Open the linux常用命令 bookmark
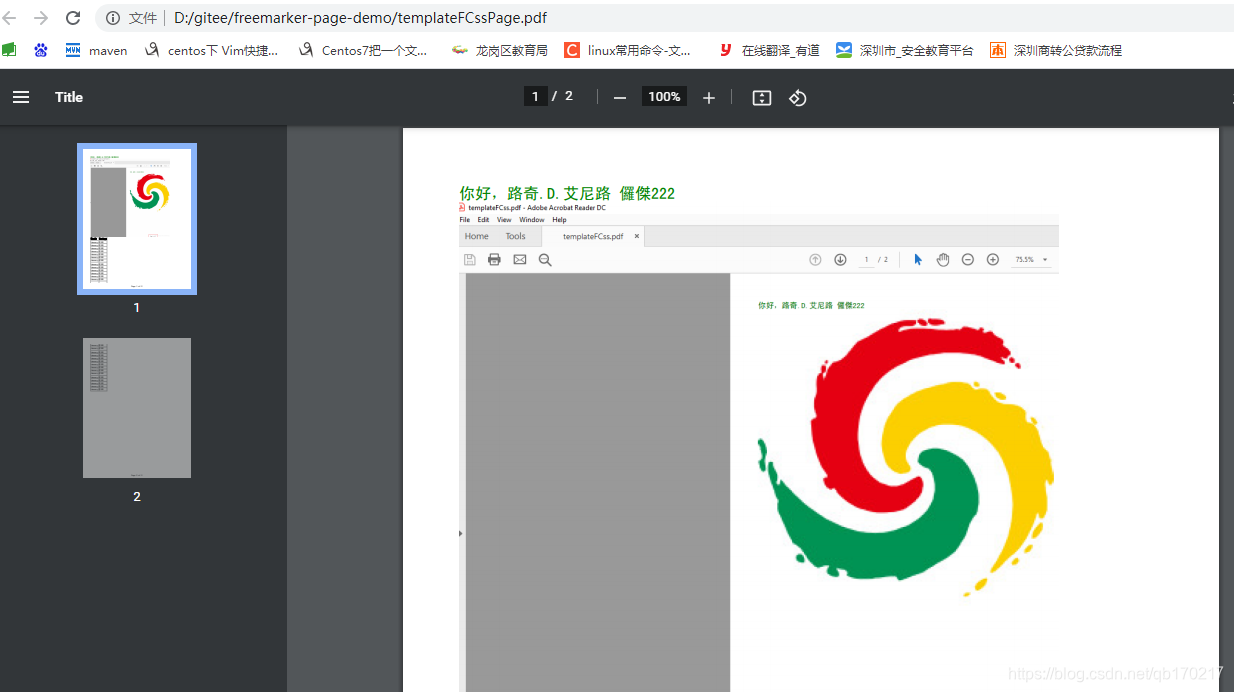The width and height of the screenshot is (1234, 692). click(x=628, y=50)
